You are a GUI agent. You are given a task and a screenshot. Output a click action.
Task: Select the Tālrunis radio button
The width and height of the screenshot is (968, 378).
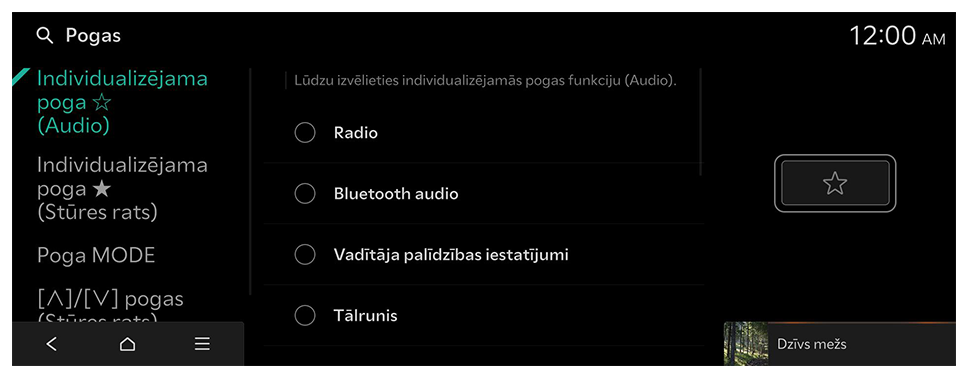tap(305, 316)
